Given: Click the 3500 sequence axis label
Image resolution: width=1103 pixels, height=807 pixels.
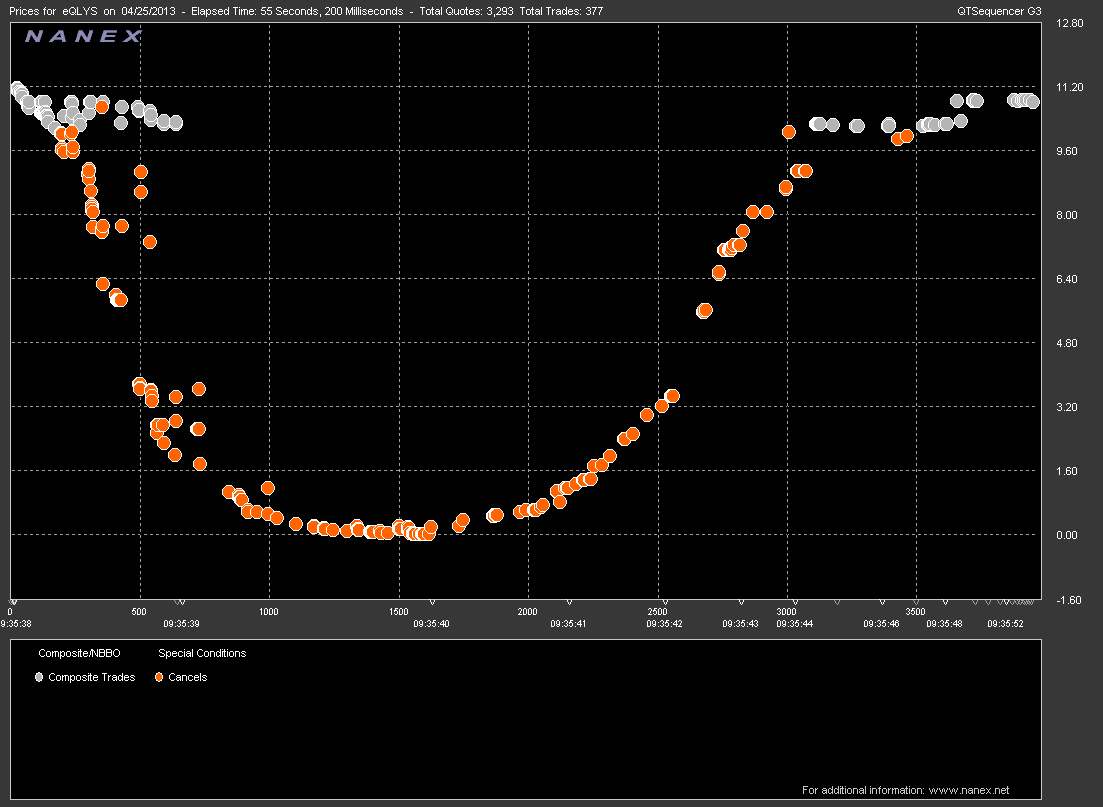Looking at the screenshot, I should 915,611.
